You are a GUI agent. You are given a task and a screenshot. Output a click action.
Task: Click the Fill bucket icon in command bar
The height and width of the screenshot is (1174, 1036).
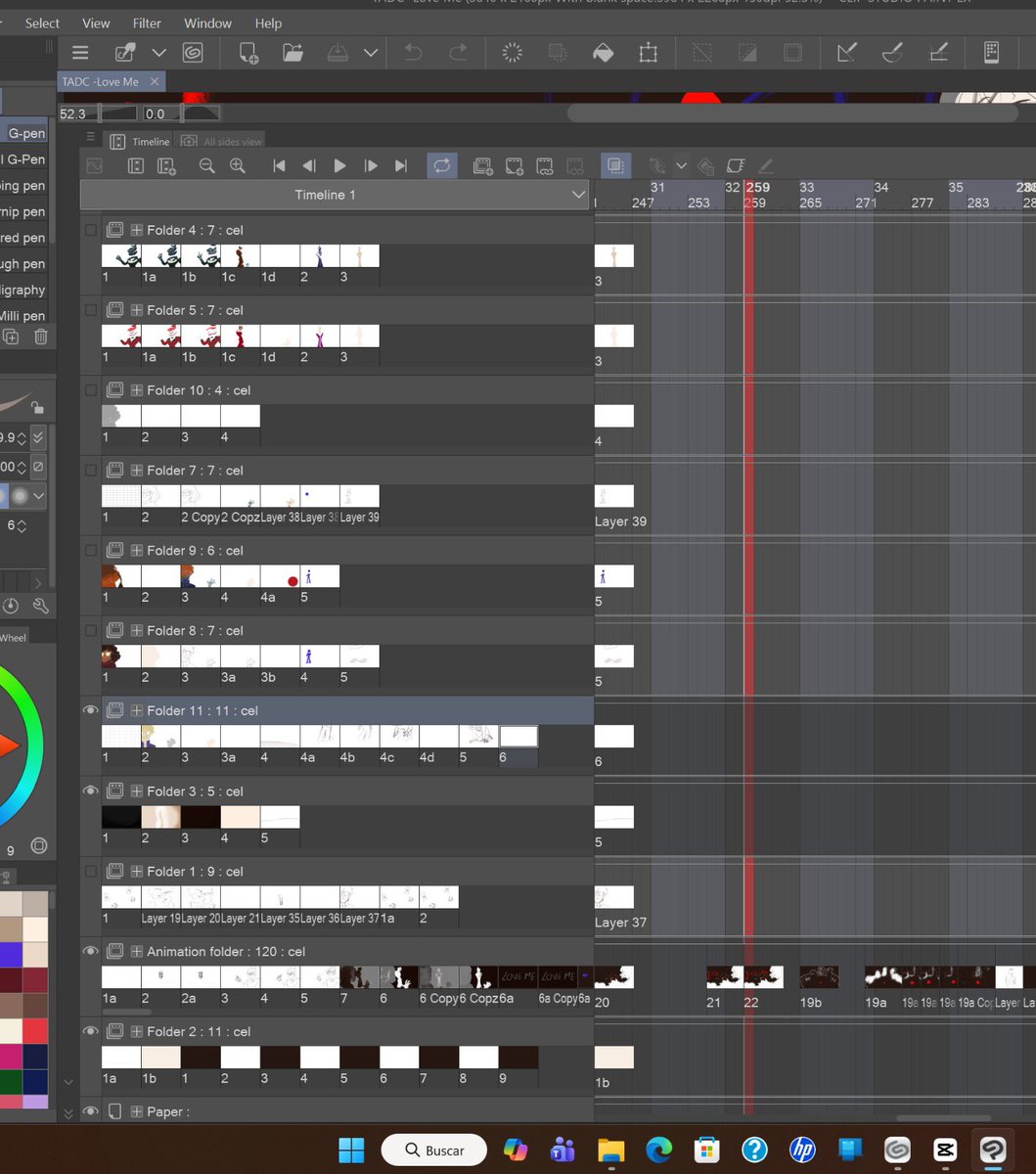[604, 53]
